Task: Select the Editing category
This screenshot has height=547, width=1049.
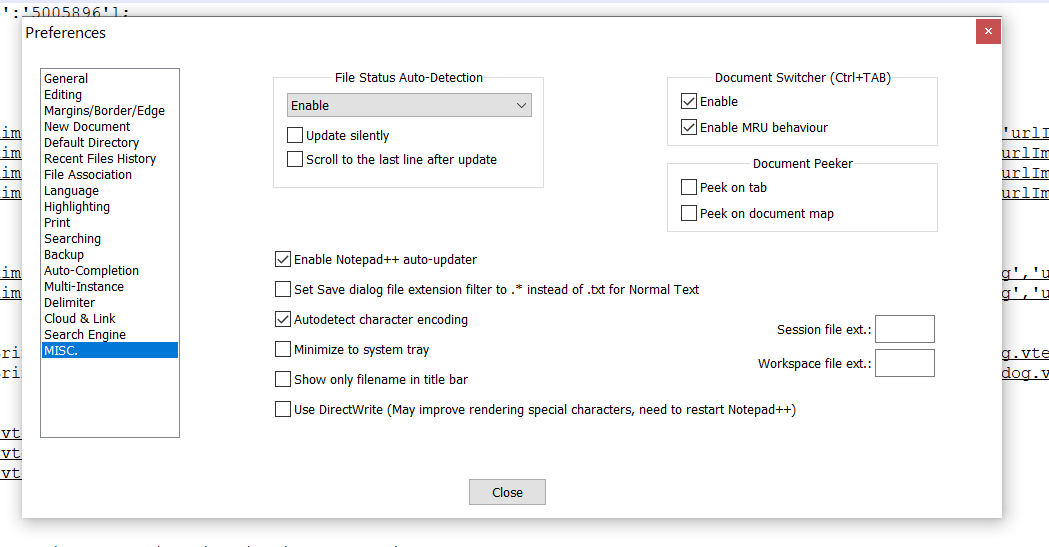Action: click(110, 94)
